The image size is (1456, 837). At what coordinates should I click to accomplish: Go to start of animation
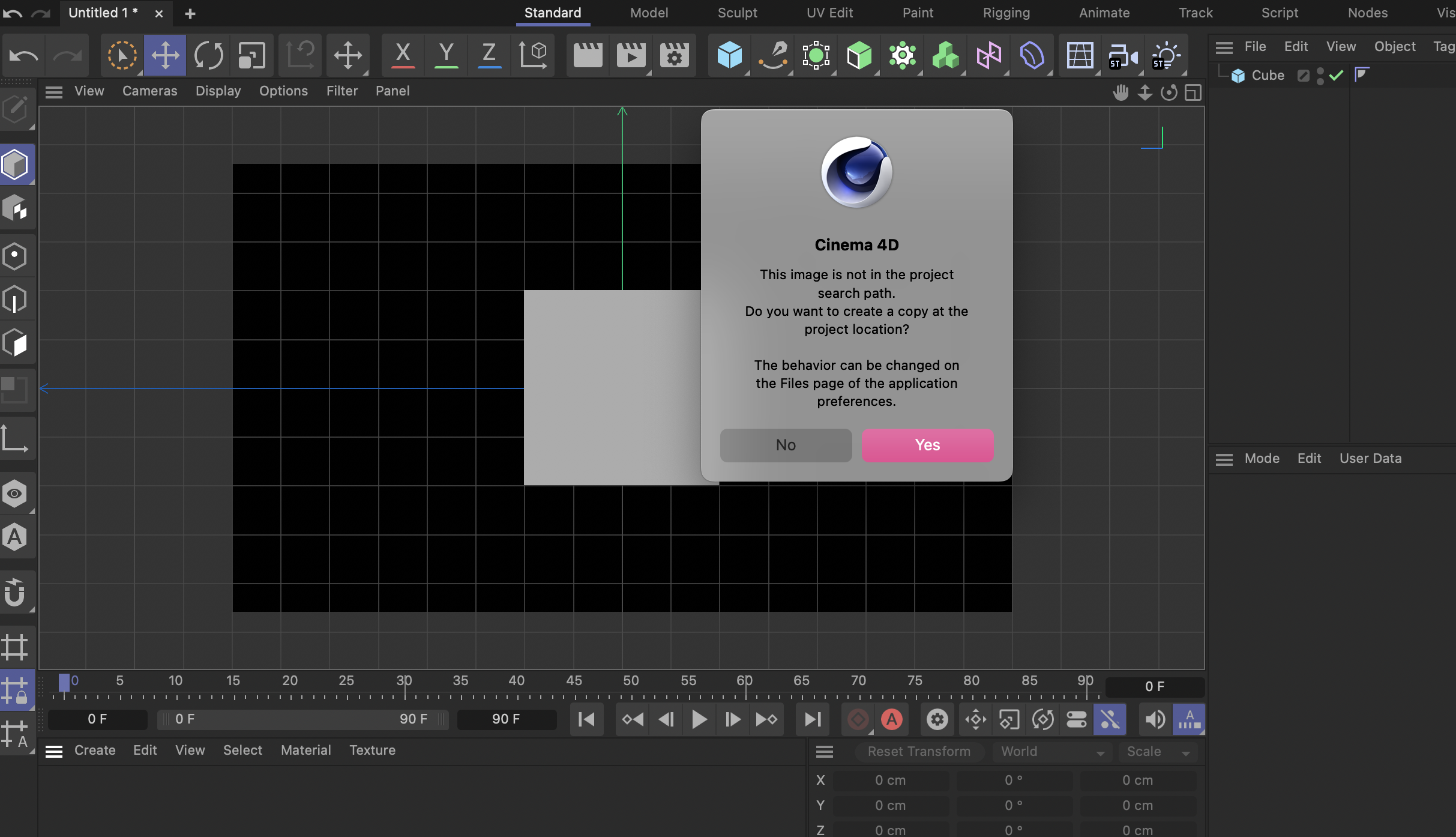tap(586, 719)
